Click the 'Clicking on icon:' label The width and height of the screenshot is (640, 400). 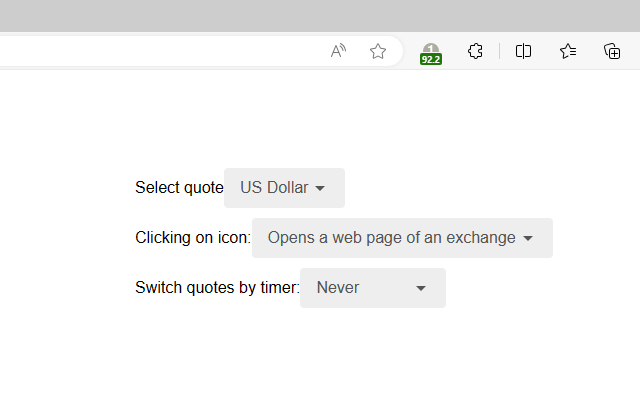193,238
